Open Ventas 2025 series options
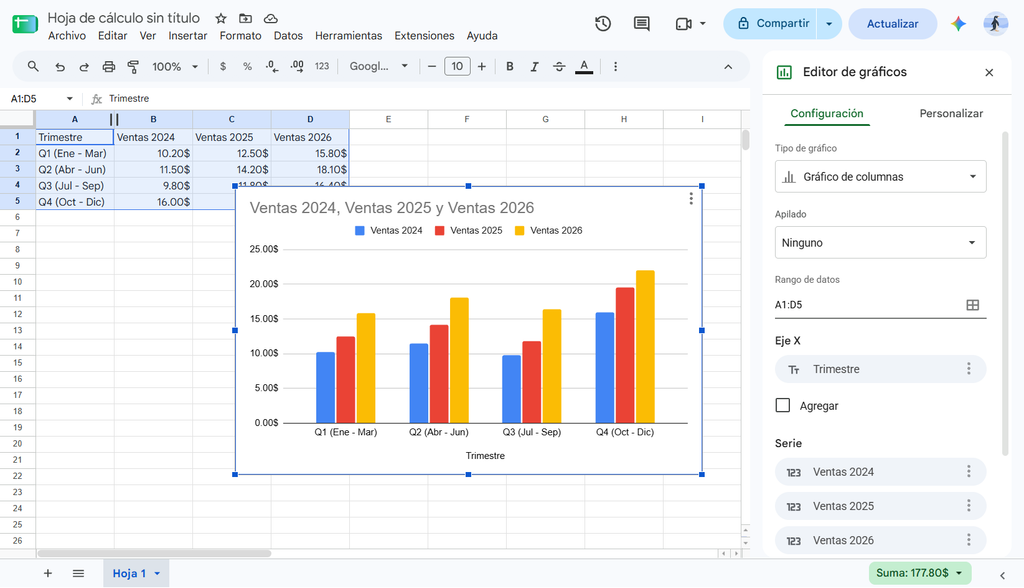 tap(968, 506)
